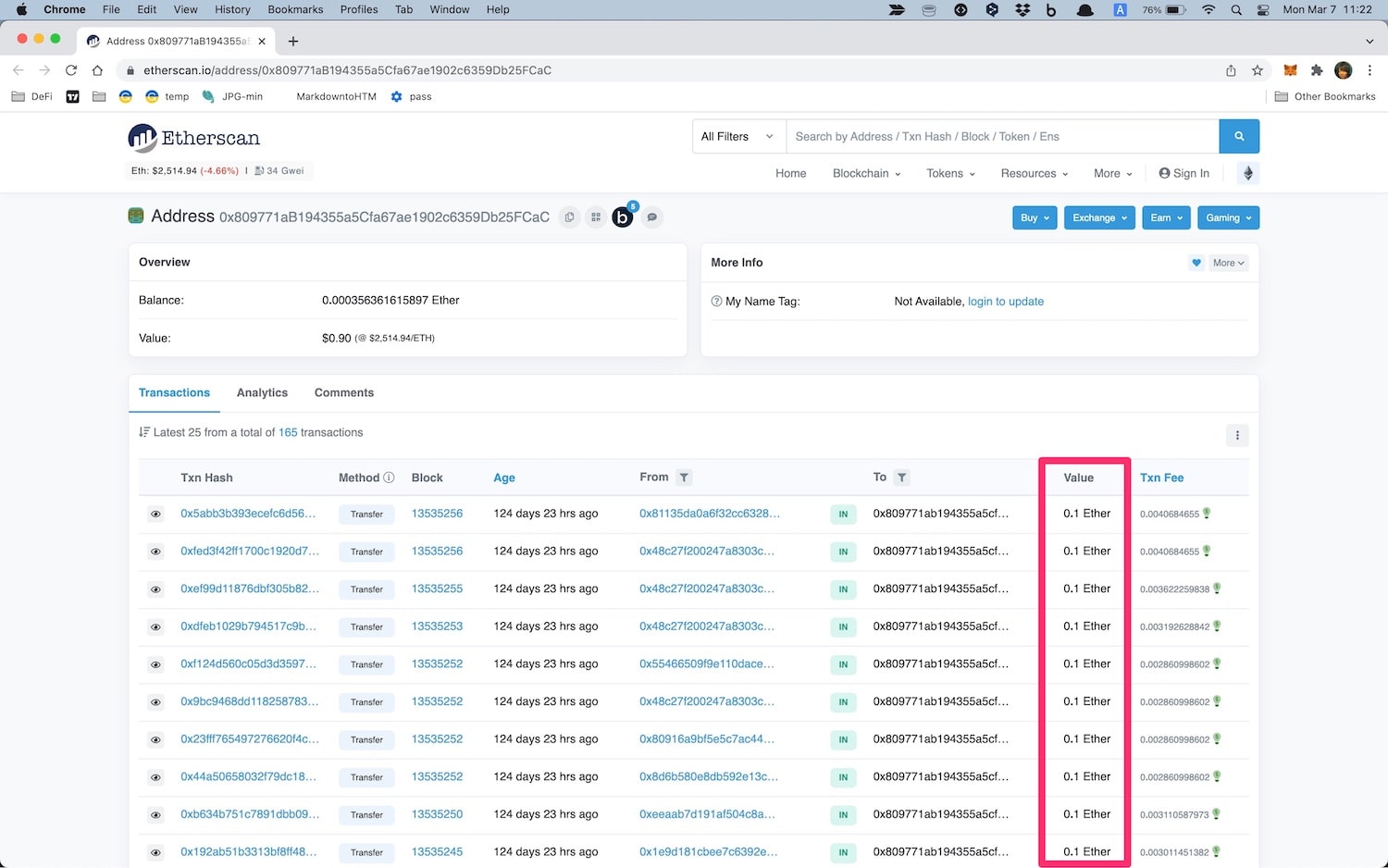
Task: Click the search by address input field
Action: (1002, 136)
